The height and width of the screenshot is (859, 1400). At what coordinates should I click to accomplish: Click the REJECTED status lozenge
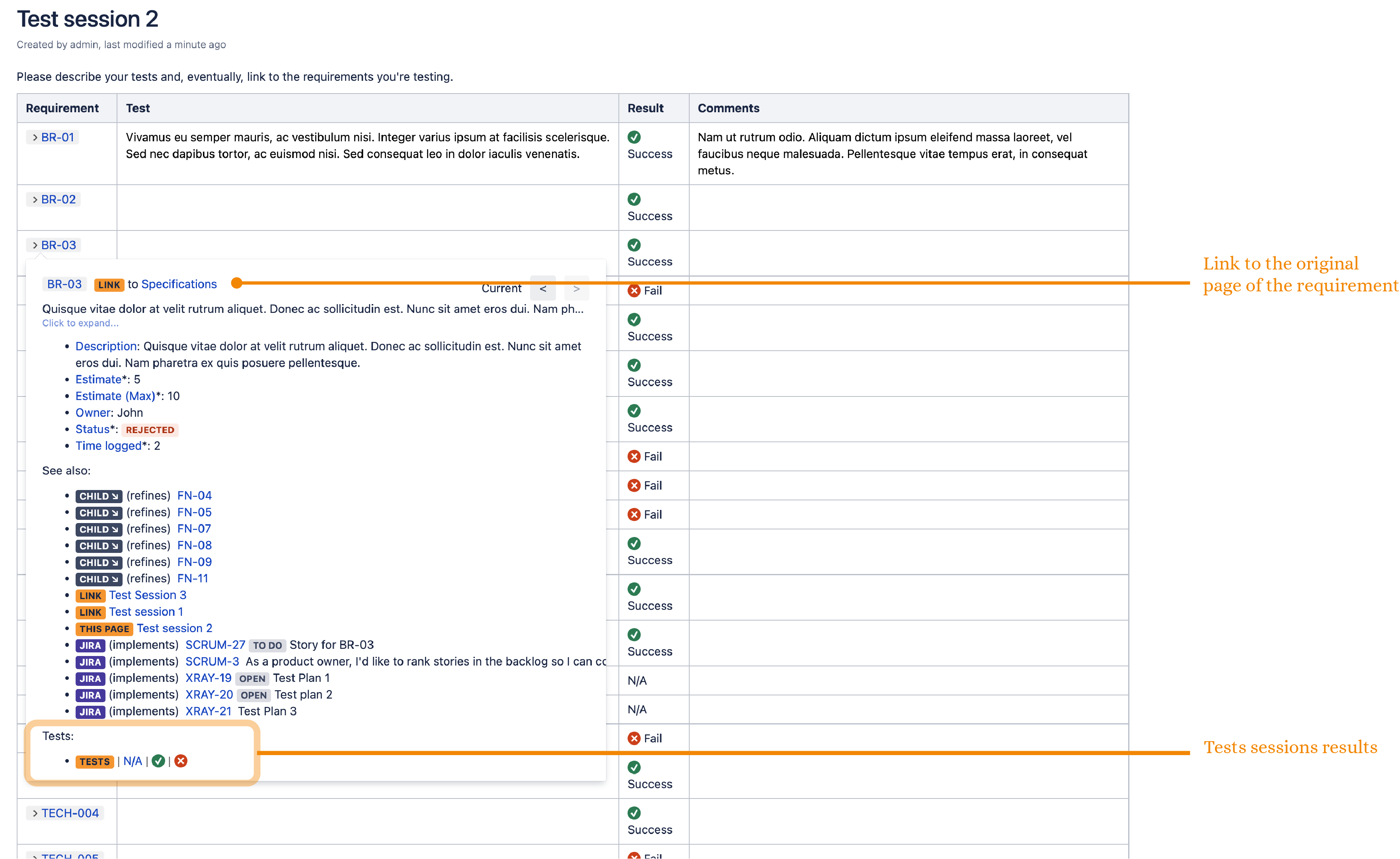(x=150, y=430)
